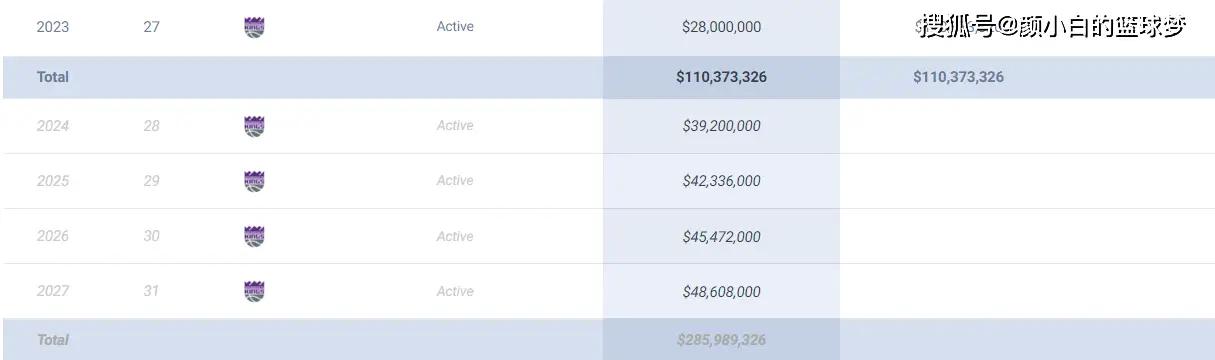Click the Kings team logo in 2027 row
The width and height of the screenshot is (1215, 360).
(x=254, y=291)
